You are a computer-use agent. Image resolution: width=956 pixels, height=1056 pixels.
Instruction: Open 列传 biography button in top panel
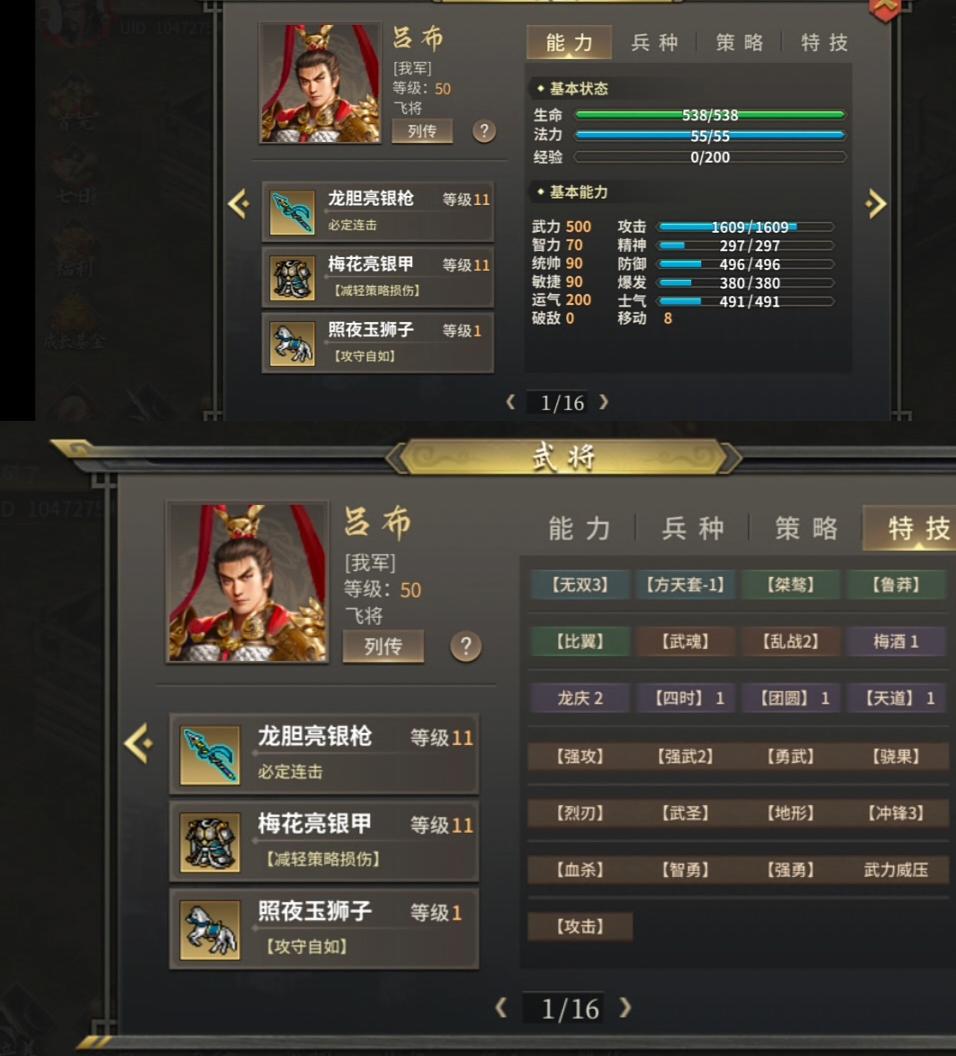[x=422, y=131]
